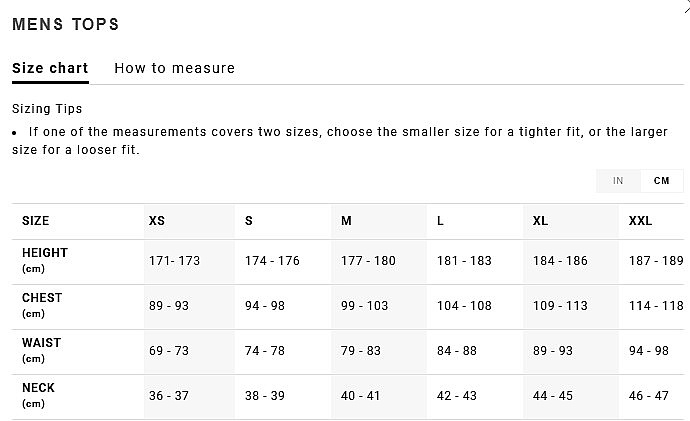Click the 44 - 45 neck cell
Viewport: 690px width, 421px height.
pyautogui.click(x=553, y=396)
